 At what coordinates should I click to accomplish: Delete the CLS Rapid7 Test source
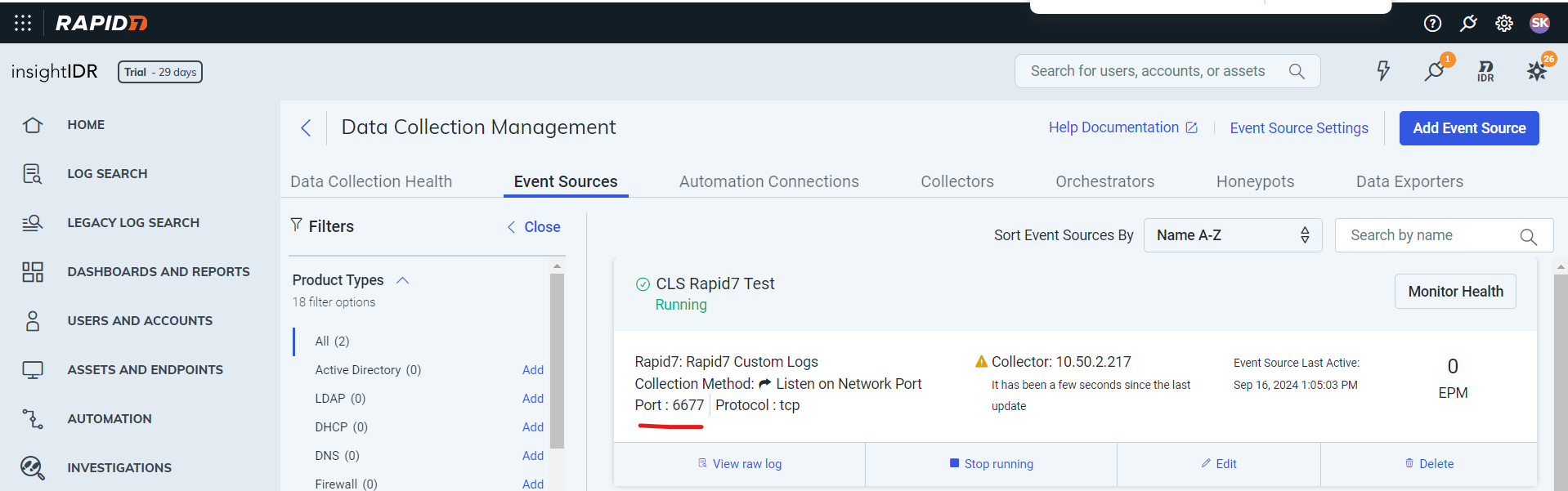1428,464
